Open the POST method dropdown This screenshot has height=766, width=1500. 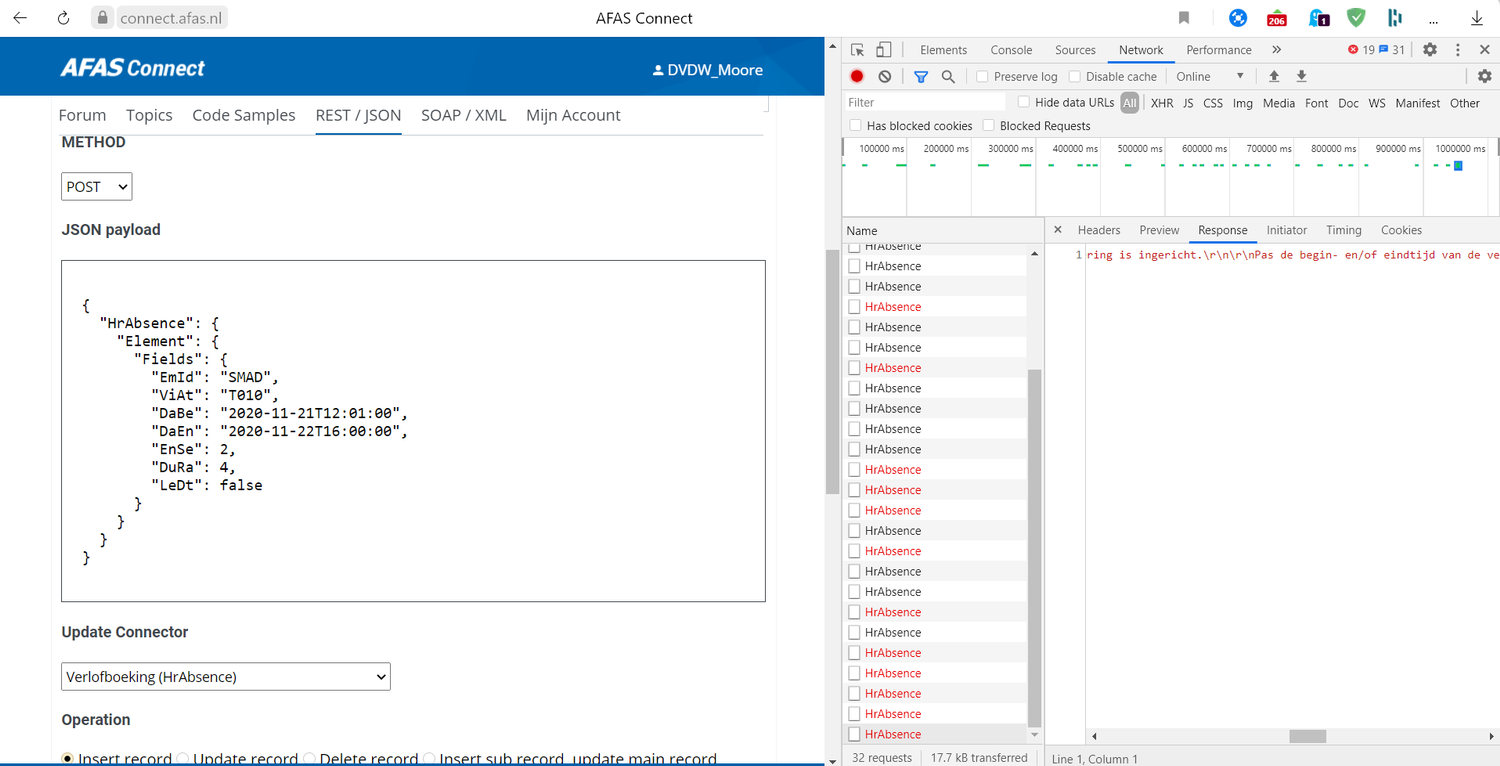pos(96,187)
